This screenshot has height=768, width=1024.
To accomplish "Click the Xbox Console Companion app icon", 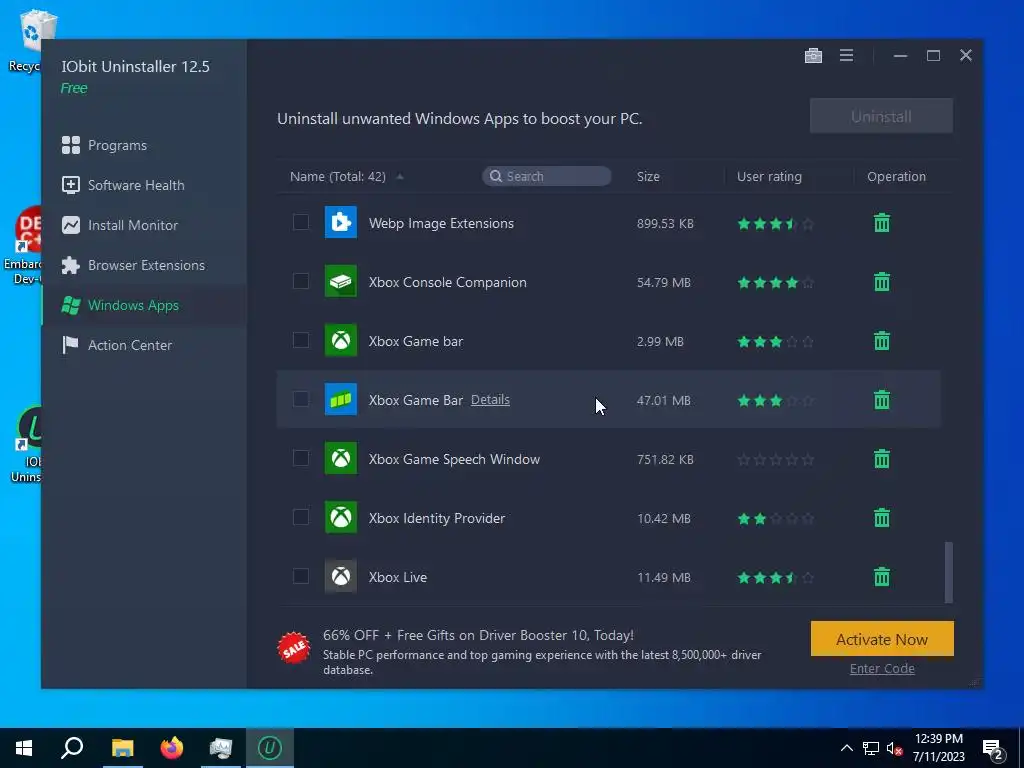I will pos(341,281).
